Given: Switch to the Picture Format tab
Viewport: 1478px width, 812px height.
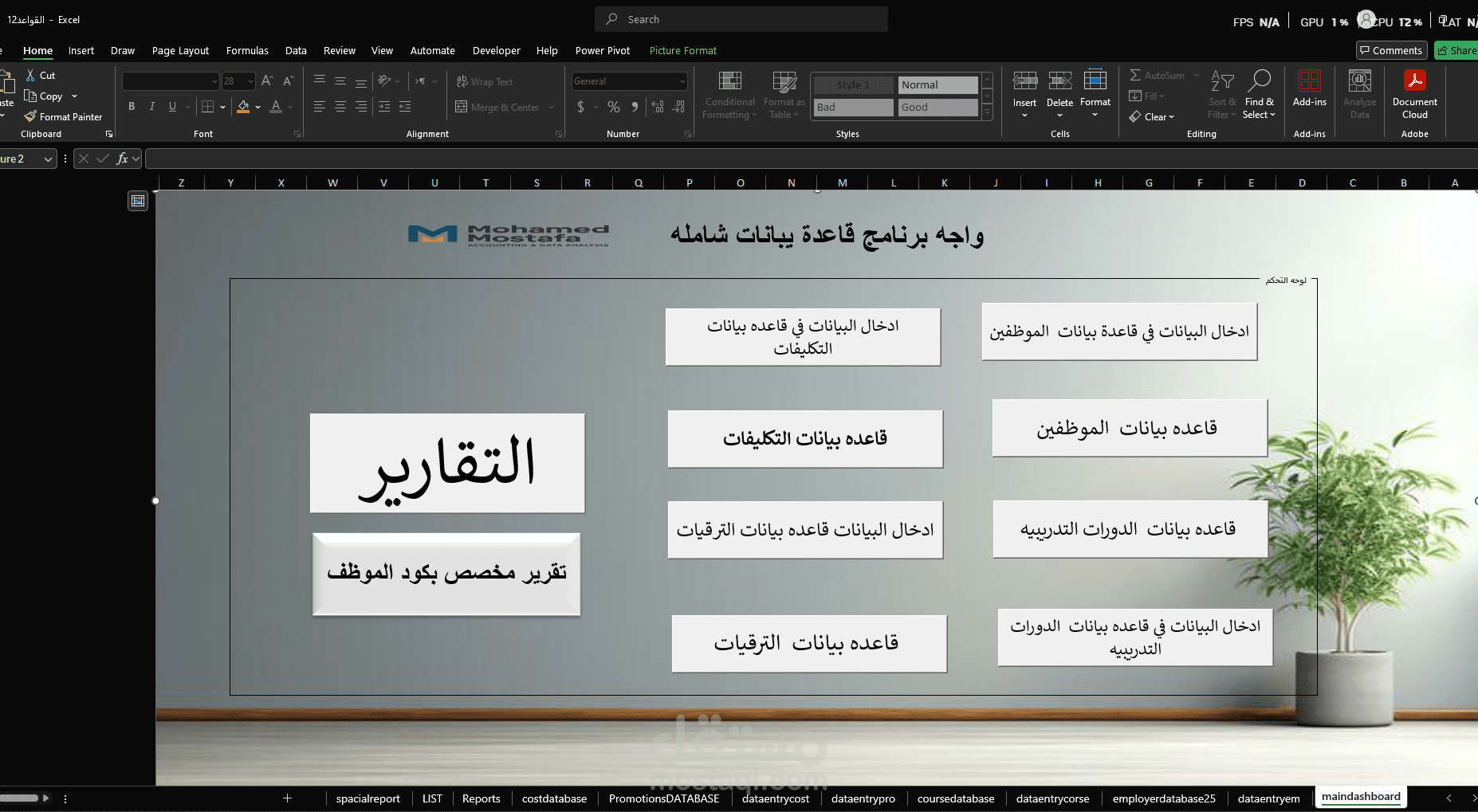Looking at the screenshot, I should tap(682, 50).
